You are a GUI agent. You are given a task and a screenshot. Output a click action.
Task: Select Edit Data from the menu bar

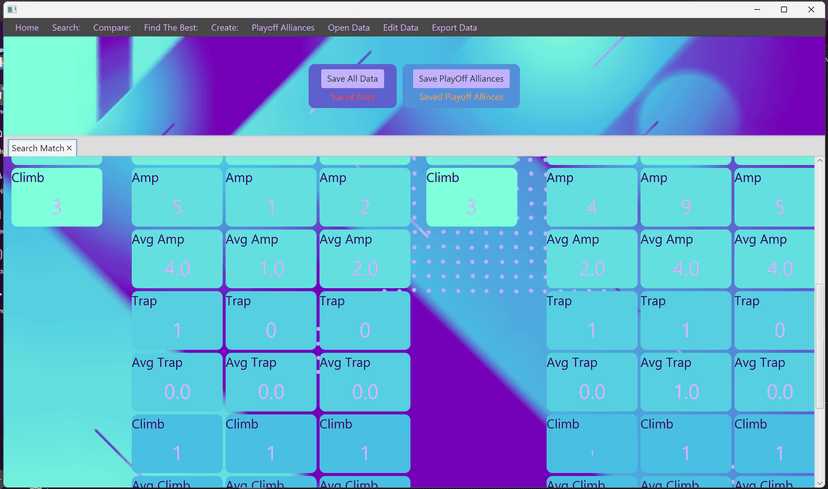400,28
